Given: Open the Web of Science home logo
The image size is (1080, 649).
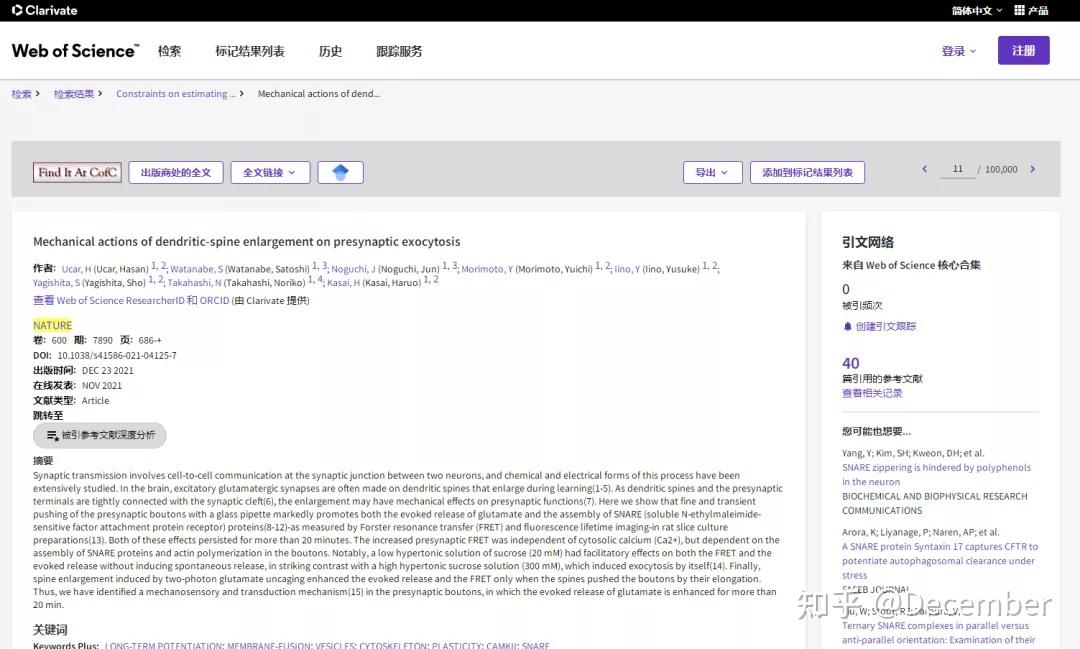Looking at the screenshot, I should (75, 50).
